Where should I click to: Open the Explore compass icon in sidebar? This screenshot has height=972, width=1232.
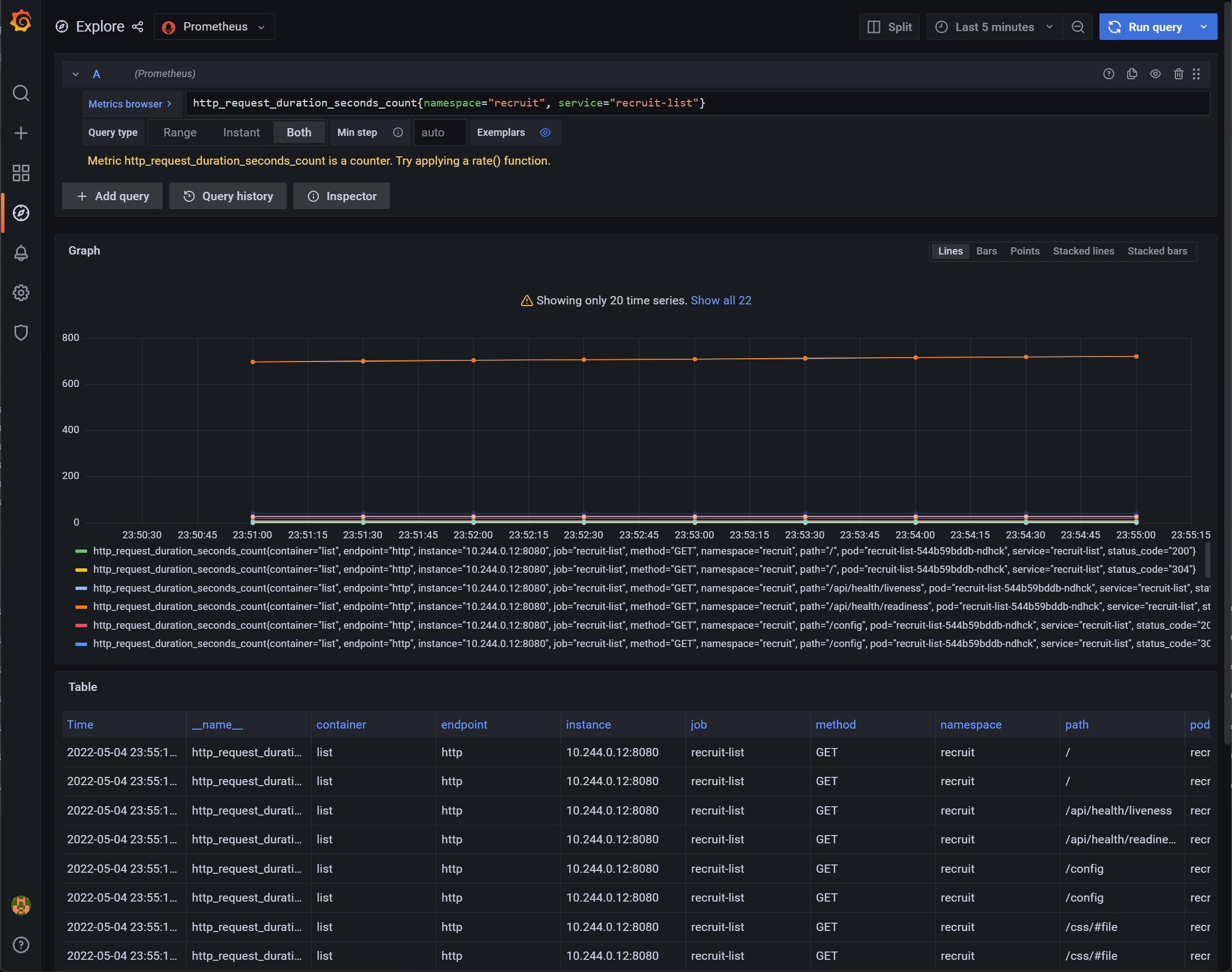click(x=21, y=213)
